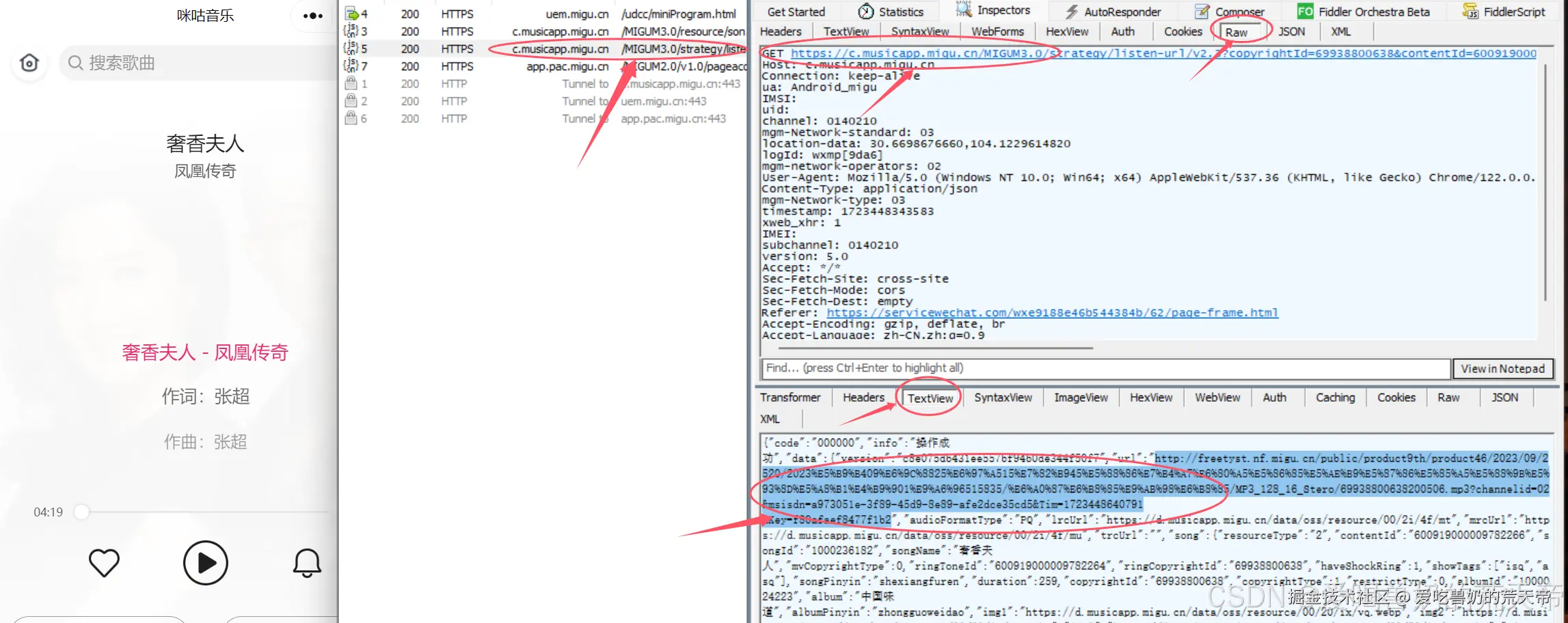Select the response TextView tab
Screen dimensions: 1568x623
click(930, 398)
